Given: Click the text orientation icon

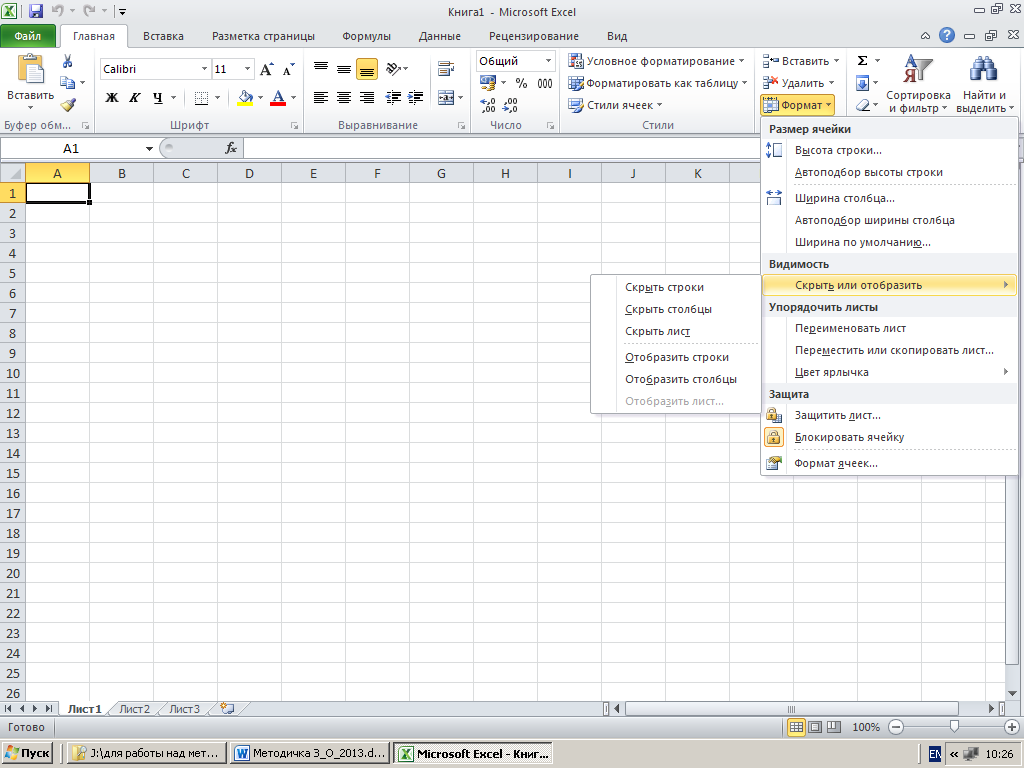Looking at the screenshot, I should 394,68.
